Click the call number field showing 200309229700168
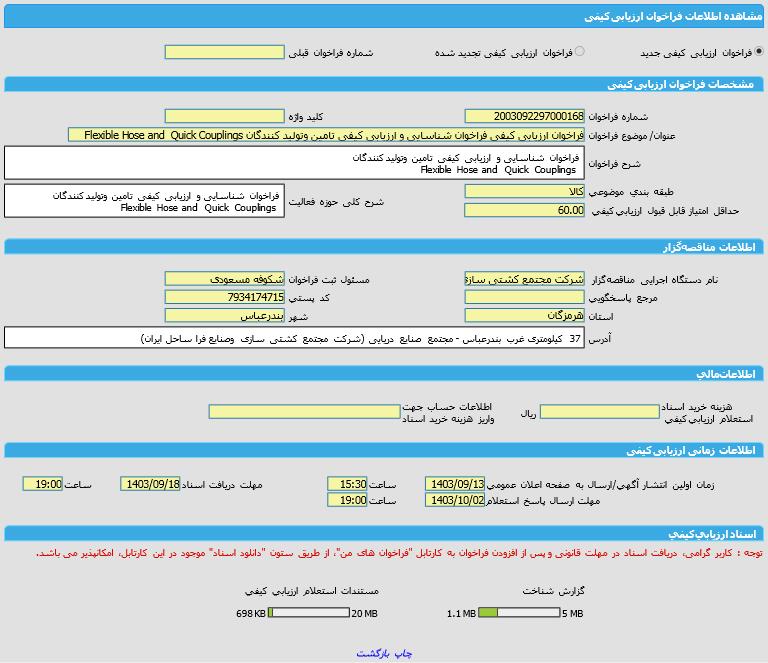The width and height of the screenshot is (768, 663). coord(525,116)
